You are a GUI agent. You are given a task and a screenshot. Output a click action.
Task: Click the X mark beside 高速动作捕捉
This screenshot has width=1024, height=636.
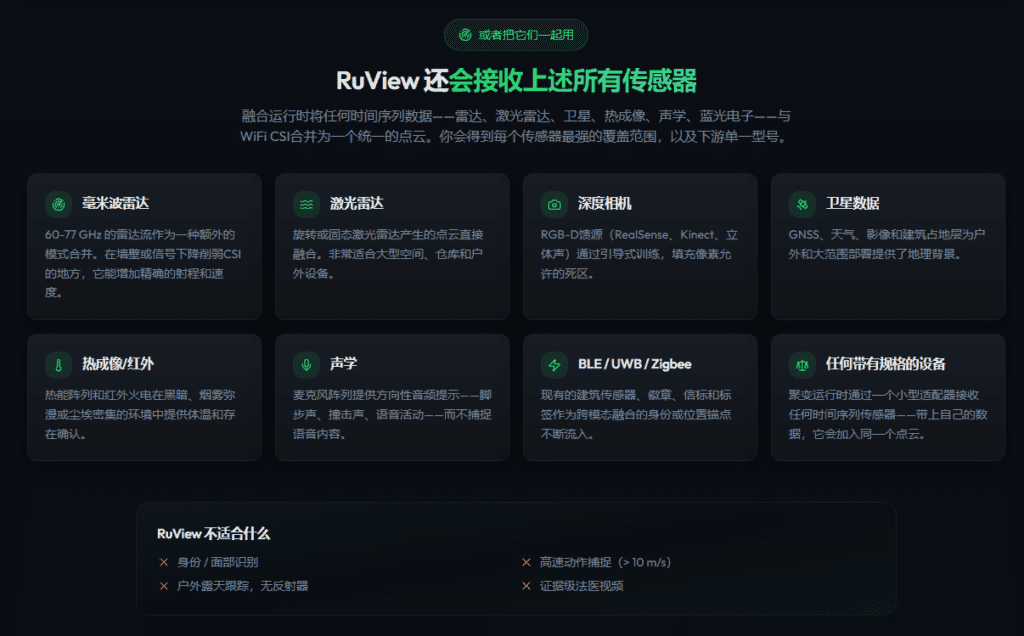coord(526,562)
